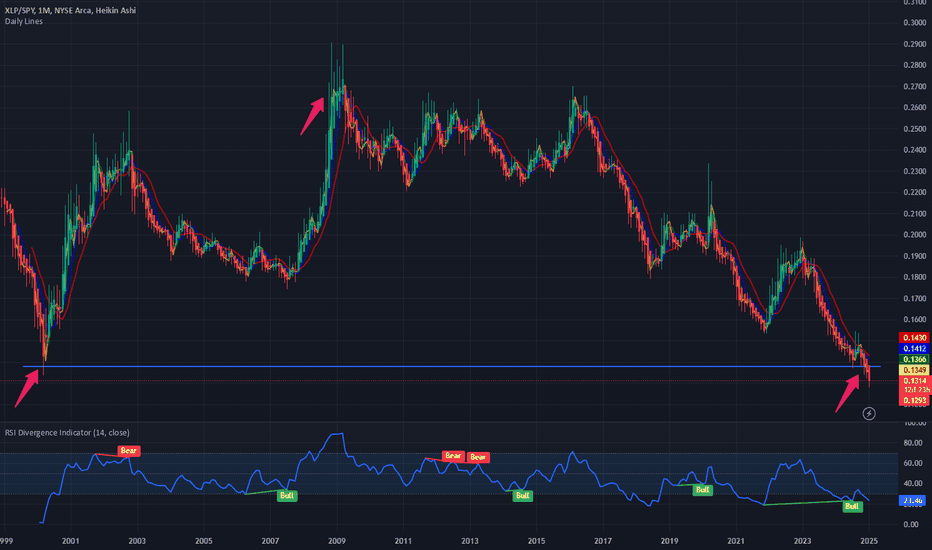This screenshot has width=932, height=550.
Task: Click the yellow 0.1349 price label
Action: pyautogui.click(x=914, y=370)
